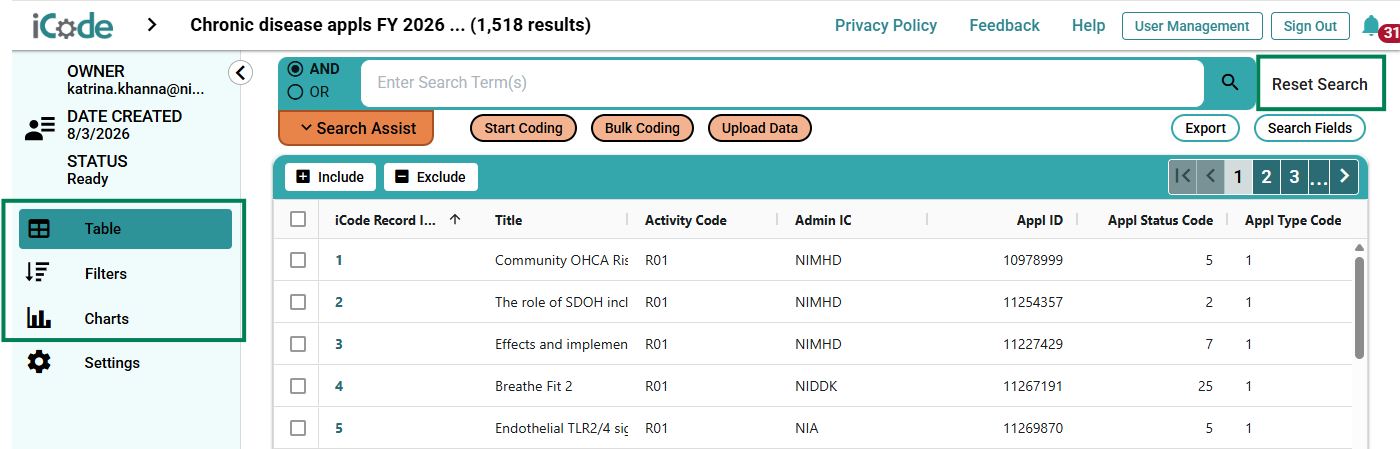Go to results page 3
Screen dimensions: 1400x449
pos(1294,176)
